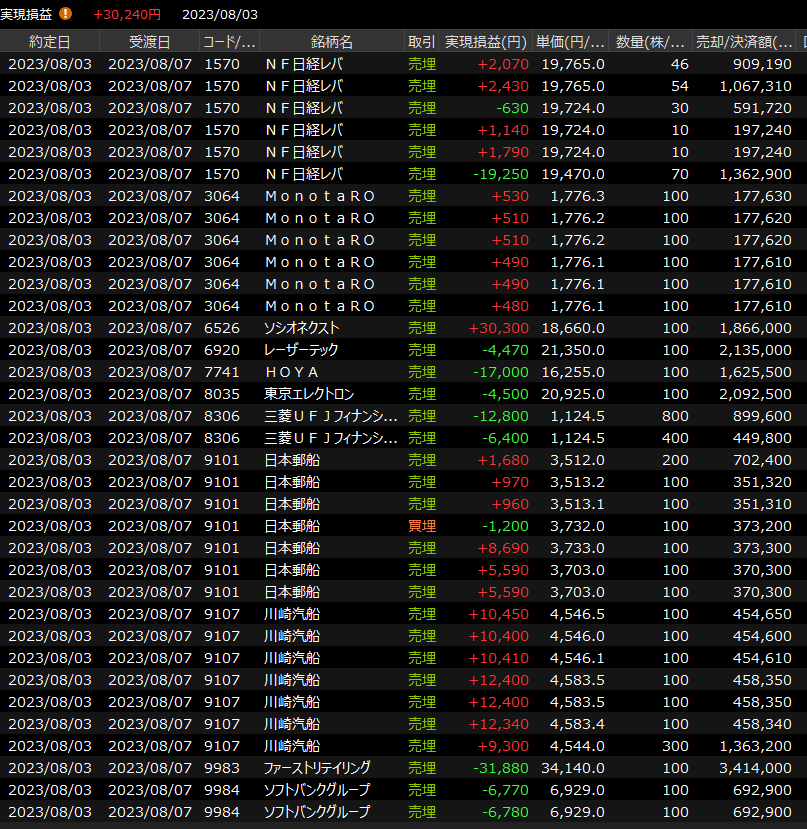Click the コード column header
807x829 pixels.
coord(229,42)
